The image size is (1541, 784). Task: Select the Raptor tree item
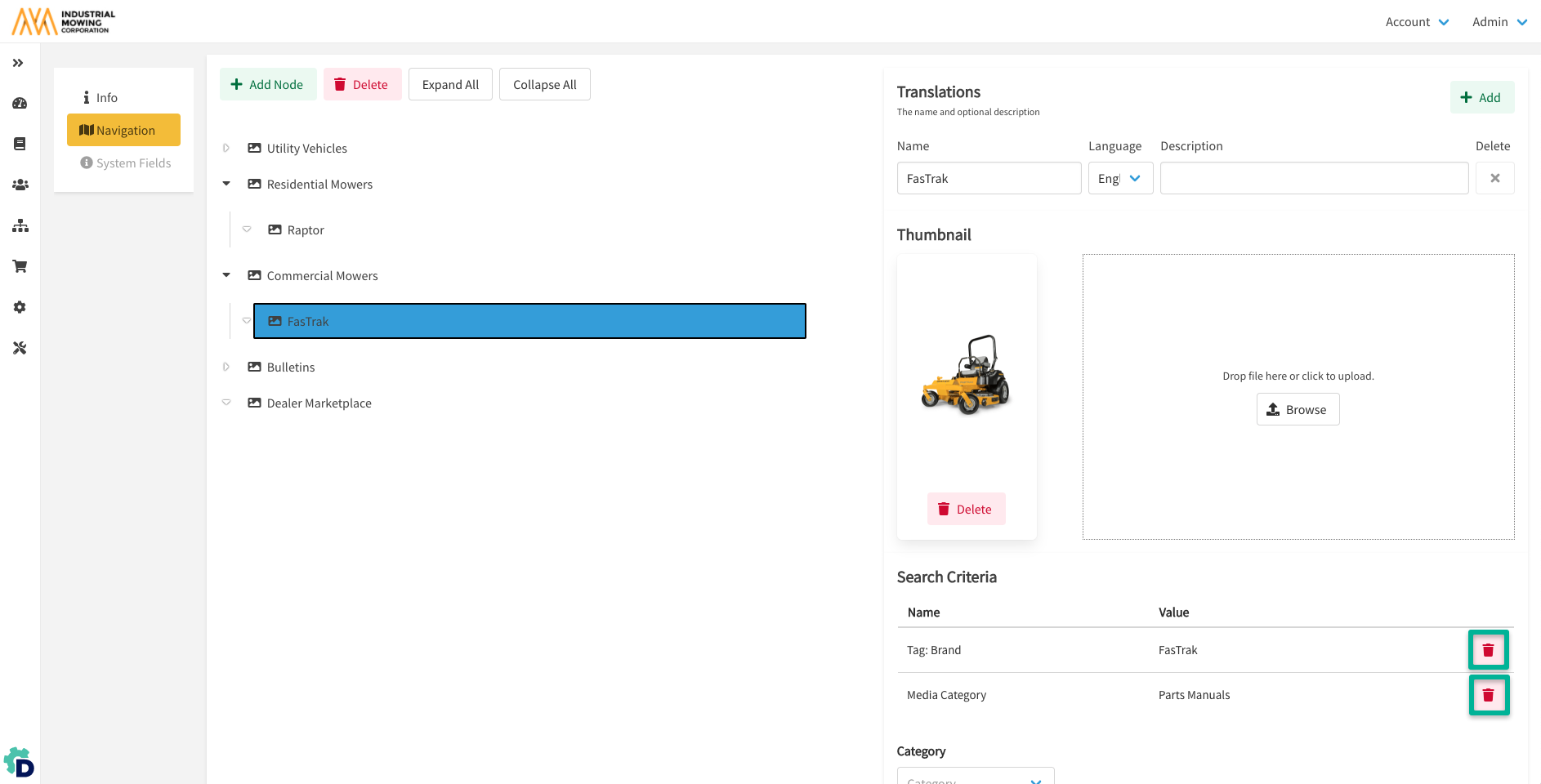point(306,230)
